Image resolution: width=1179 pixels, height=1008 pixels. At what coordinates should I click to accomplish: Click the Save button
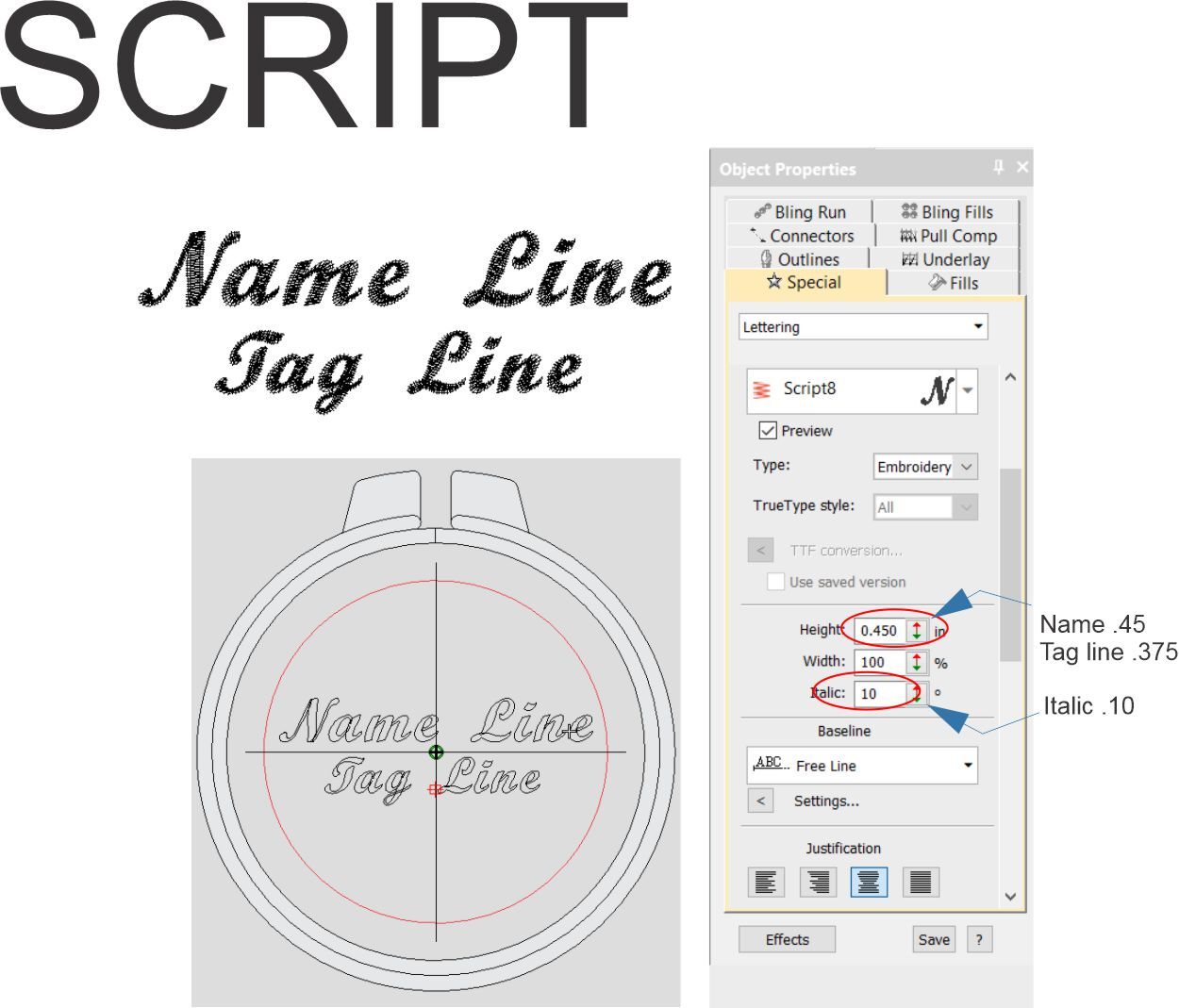(934, 939)
